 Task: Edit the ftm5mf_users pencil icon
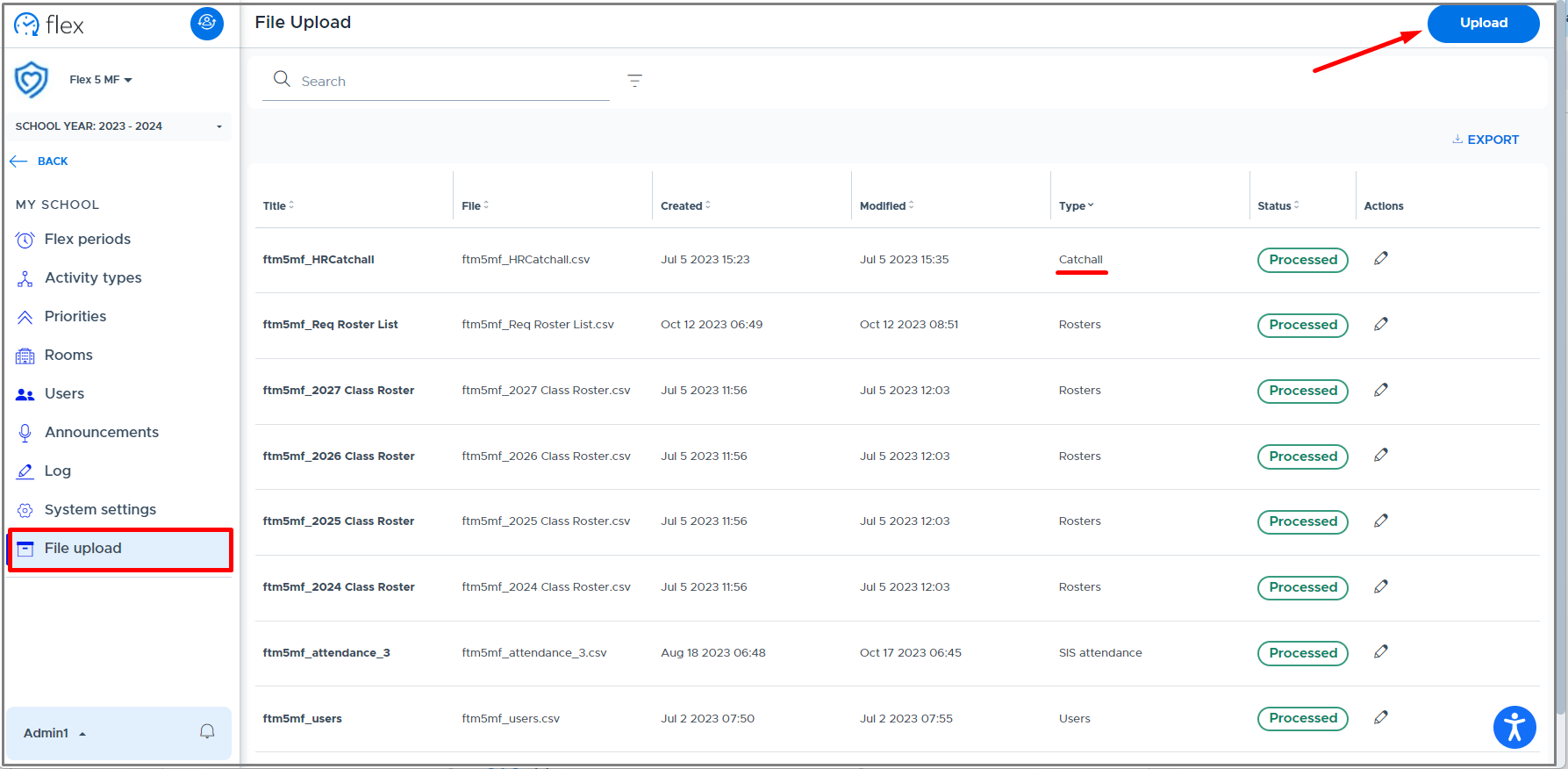coord(1381,717)
